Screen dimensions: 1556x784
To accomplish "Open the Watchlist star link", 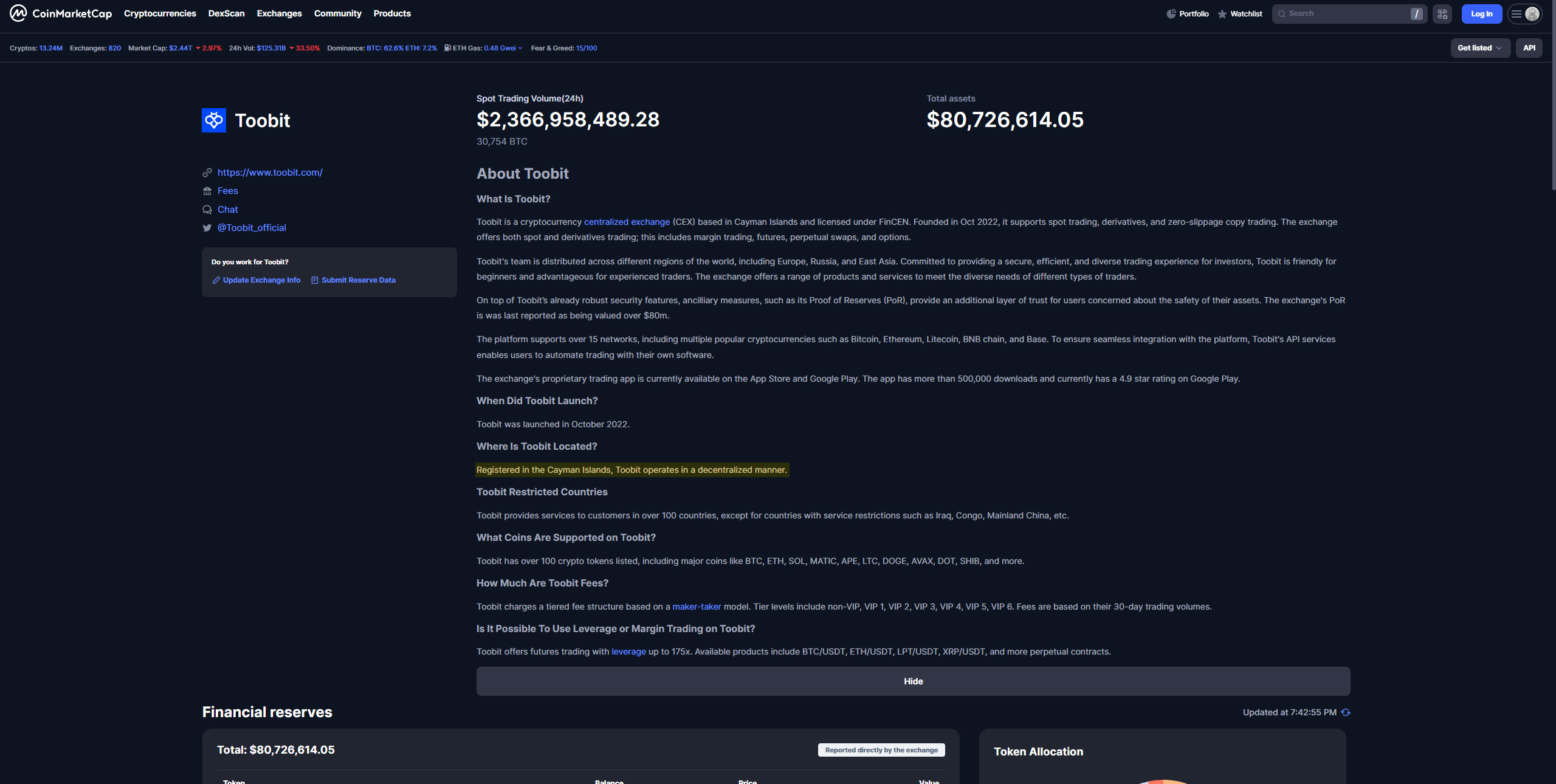I will 1240,14.
